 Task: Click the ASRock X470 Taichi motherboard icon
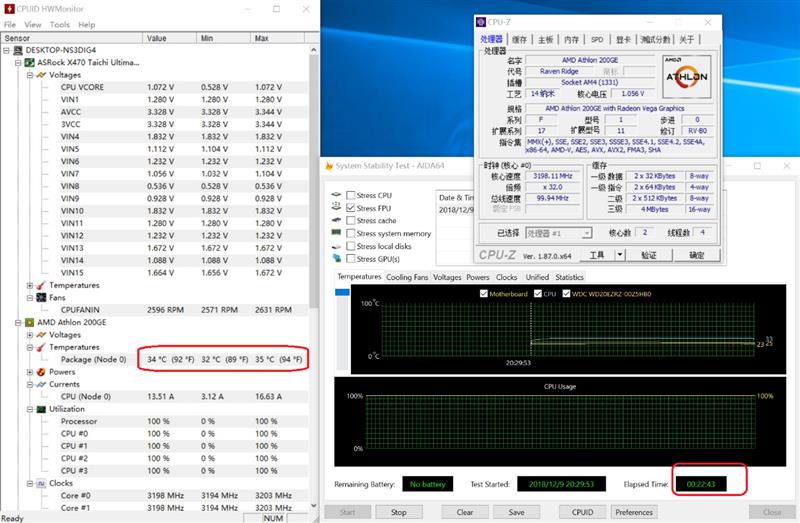click(x=30, y=62)
